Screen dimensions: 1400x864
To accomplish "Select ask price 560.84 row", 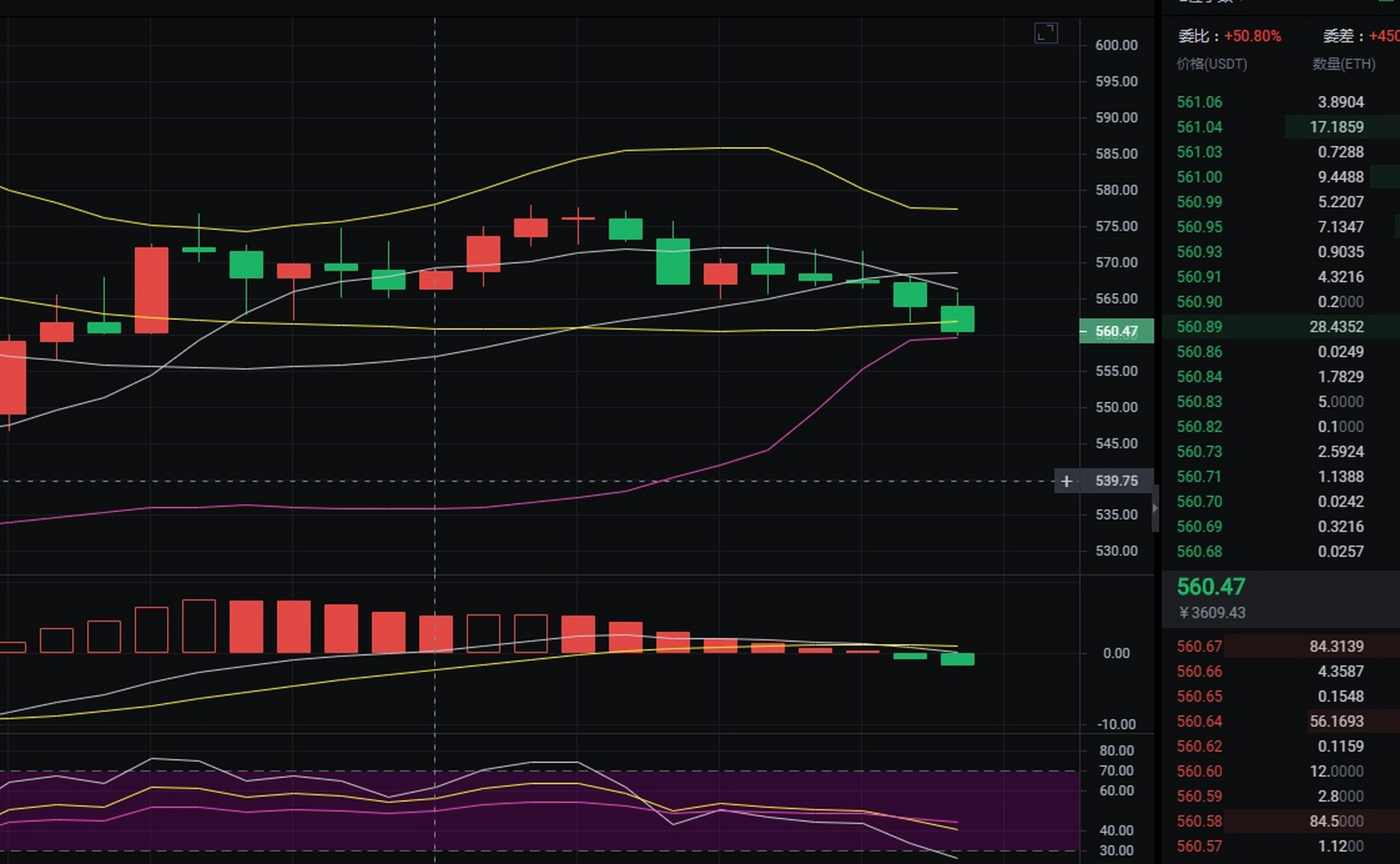I will (x=1281, y=377).
